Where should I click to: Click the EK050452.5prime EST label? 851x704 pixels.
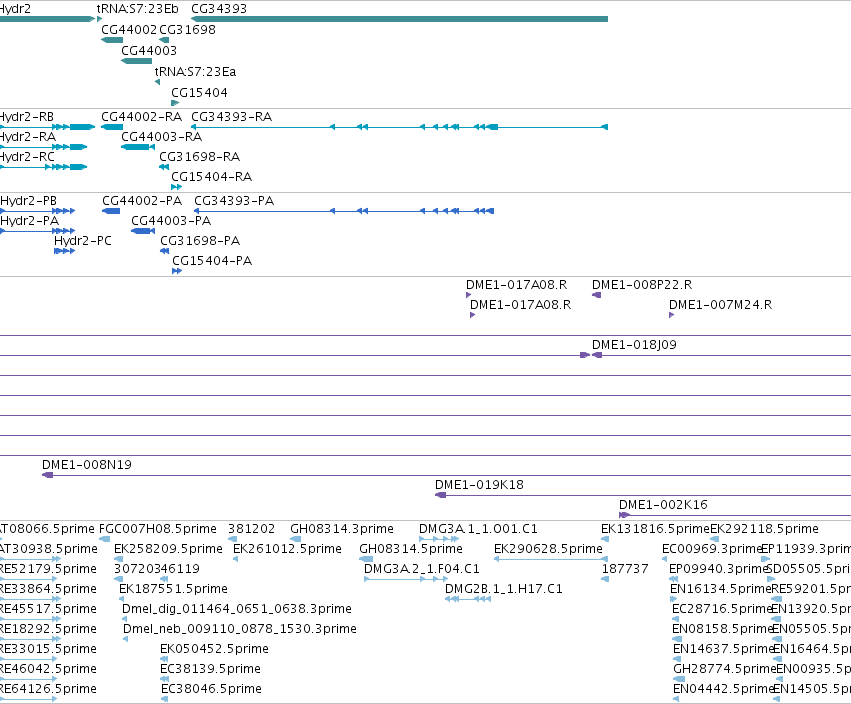pyautogui.click(x=214, y=649)
